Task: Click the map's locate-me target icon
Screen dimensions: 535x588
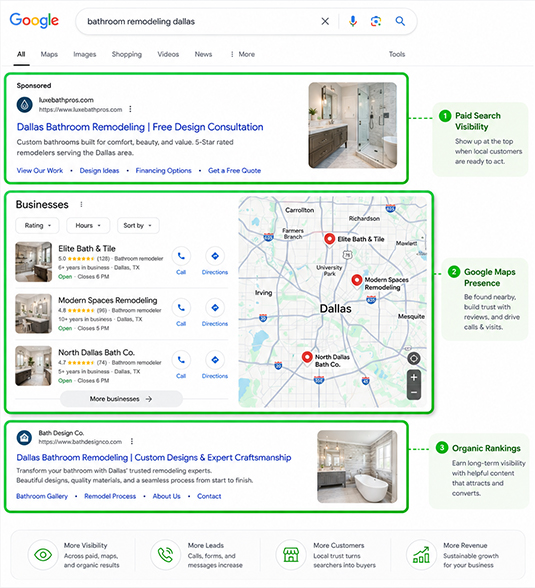Action: click(x=414, y=358)
